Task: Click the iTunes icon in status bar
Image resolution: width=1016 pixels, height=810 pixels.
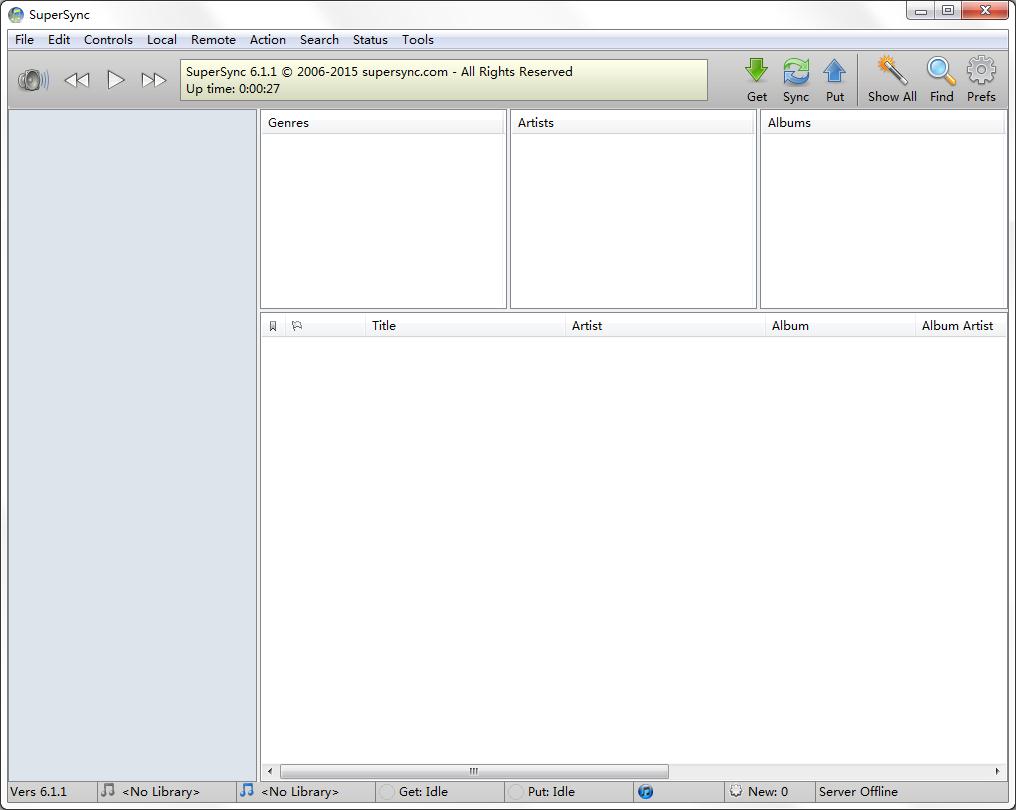Action: coord(645,791)
